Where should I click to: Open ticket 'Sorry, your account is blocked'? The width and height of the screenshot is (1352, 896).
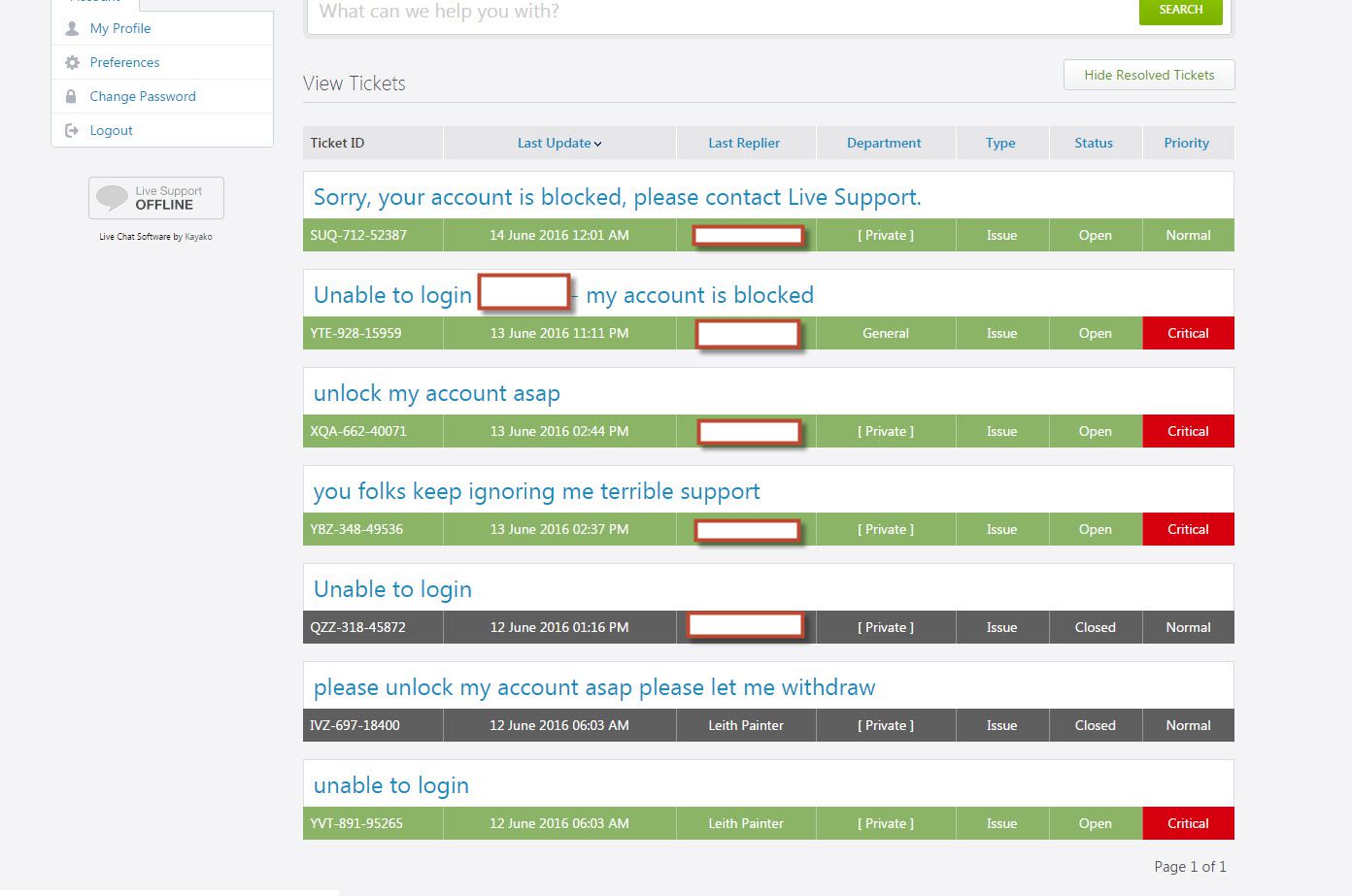617,197
